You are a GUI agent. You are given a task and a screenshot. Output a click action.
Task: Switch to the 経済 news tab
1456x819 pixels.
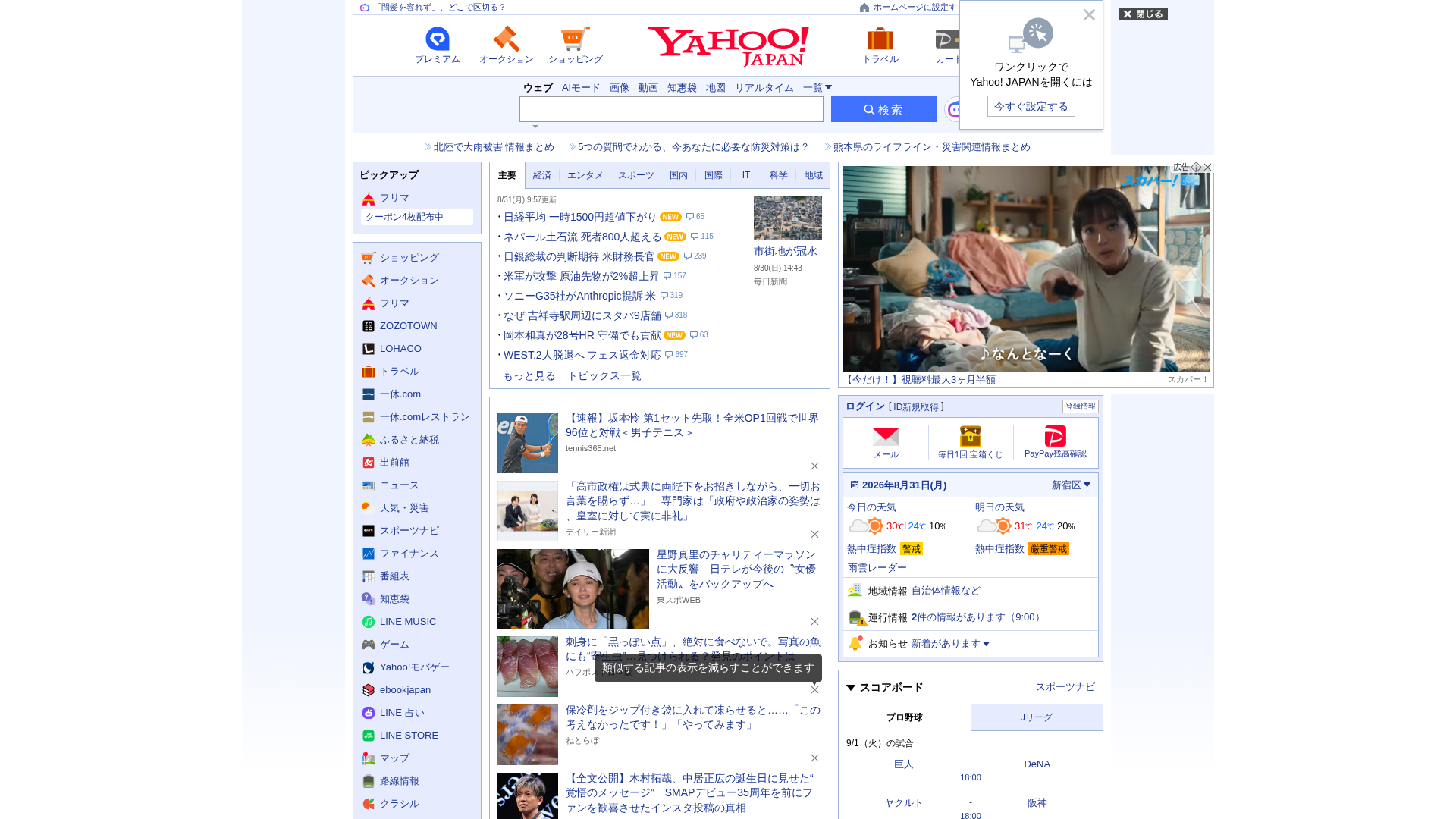(x=542, y=175)
